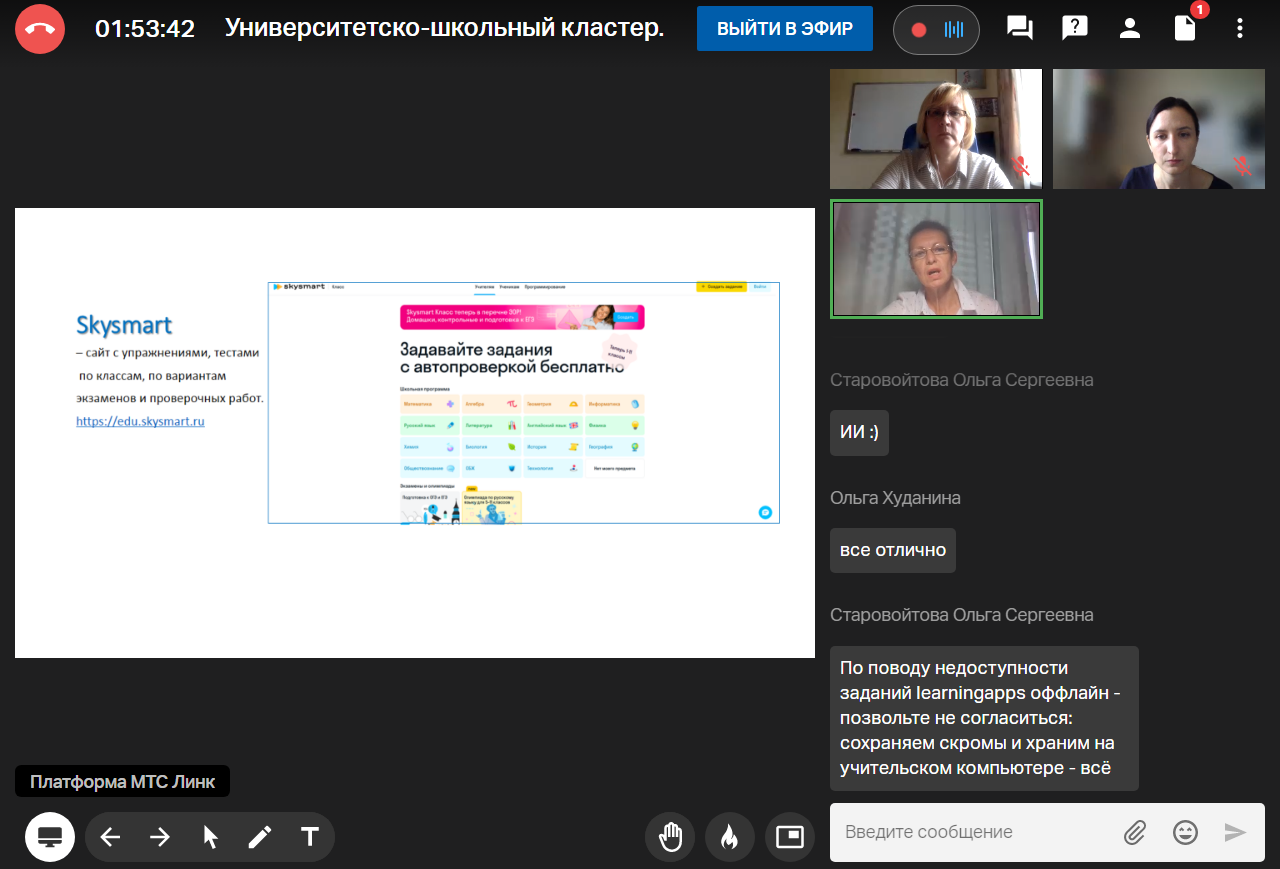This screenshot has height=869, width=1280.
Task: Toggle the recording indicator button
Action: point(936,29)
